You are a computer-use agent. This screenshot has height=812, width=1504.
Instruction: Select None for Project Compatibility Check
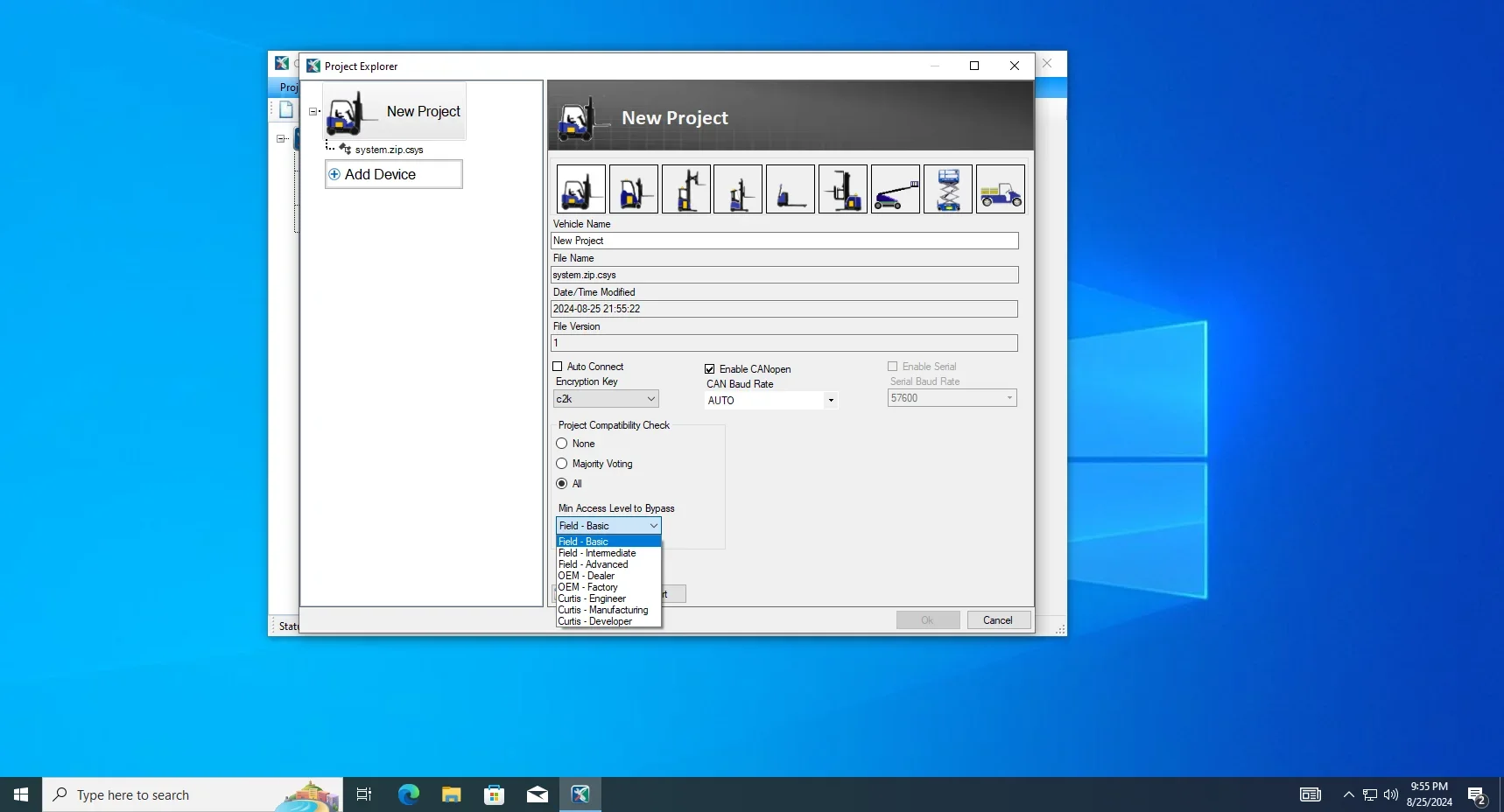click(x=562, y=444)
